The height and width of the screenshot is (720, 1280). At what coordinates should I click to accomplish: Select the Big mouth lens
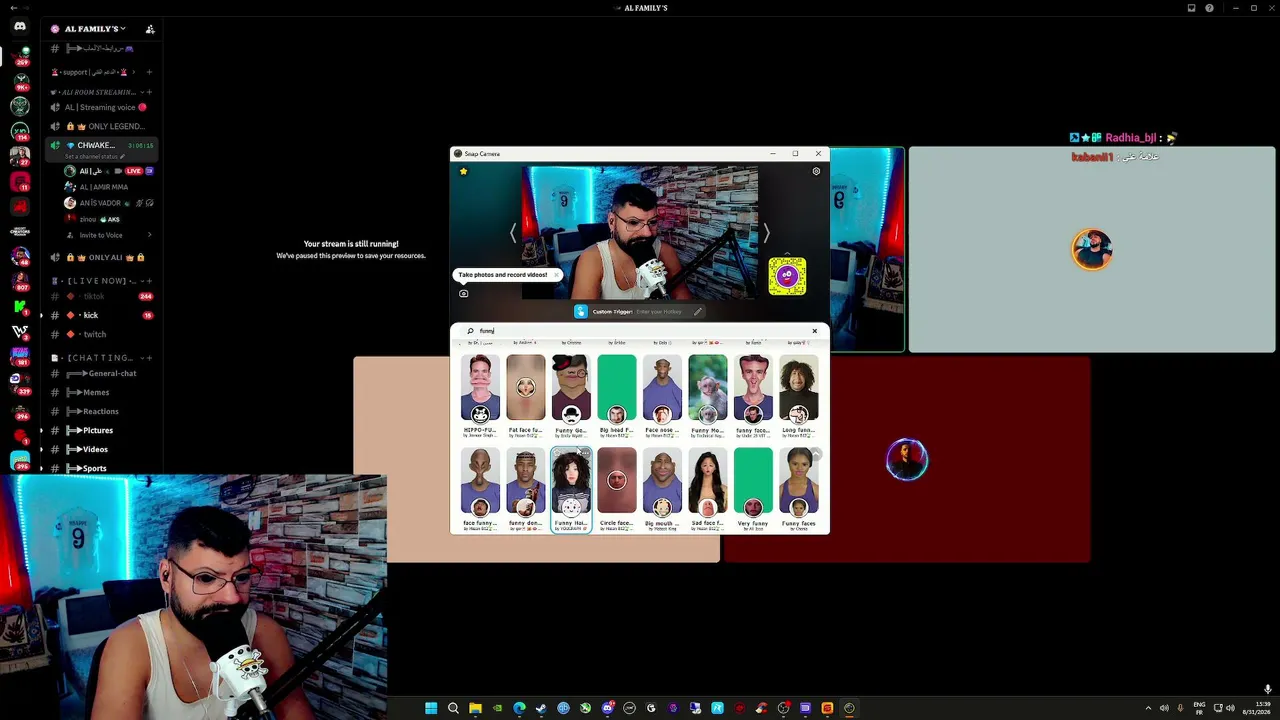point(662,489)
